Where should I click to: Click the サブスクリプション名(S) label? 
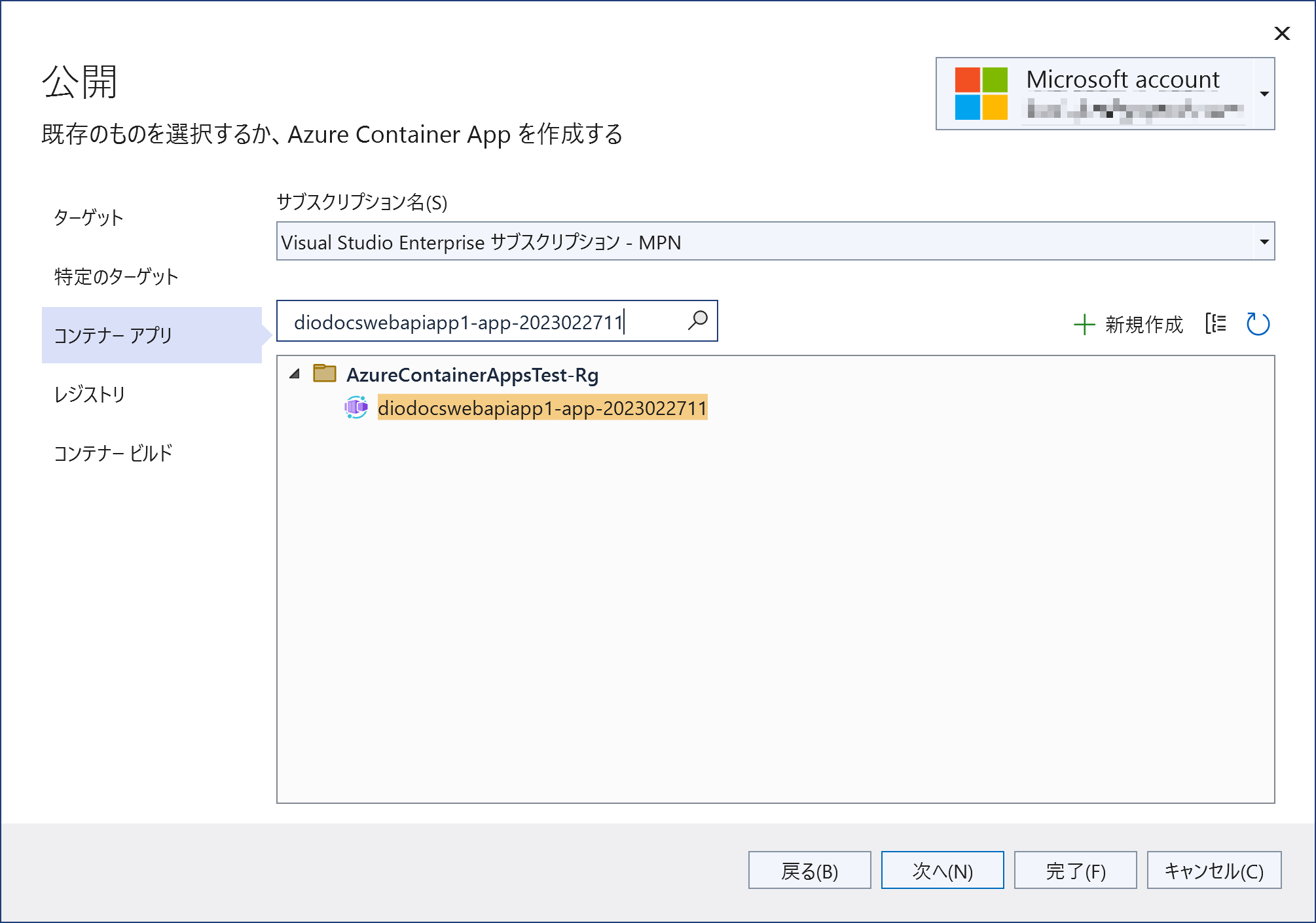361,202
